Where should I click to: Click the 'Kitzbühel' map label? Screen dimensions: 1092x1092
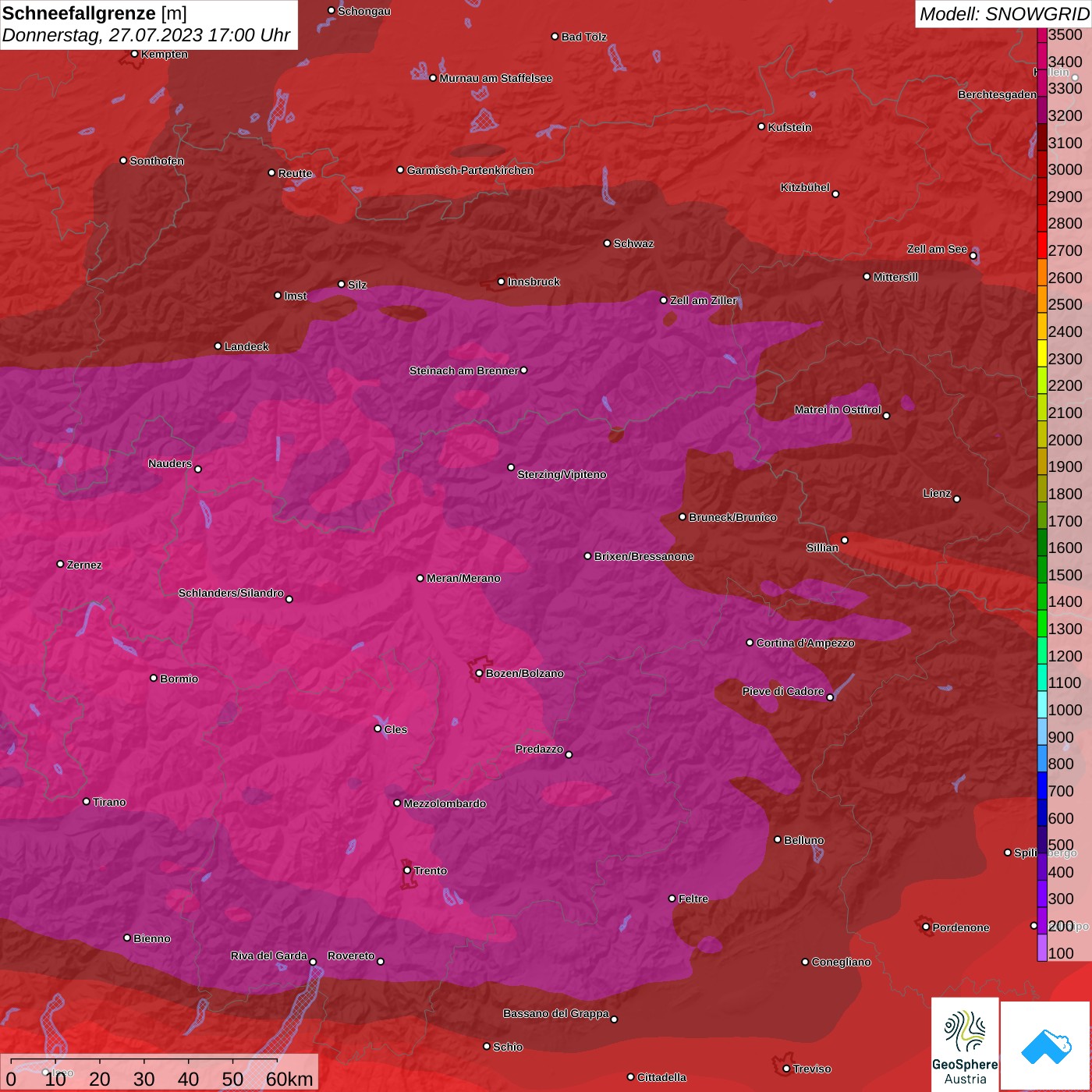pyautogui.click(x=805, y=187)
